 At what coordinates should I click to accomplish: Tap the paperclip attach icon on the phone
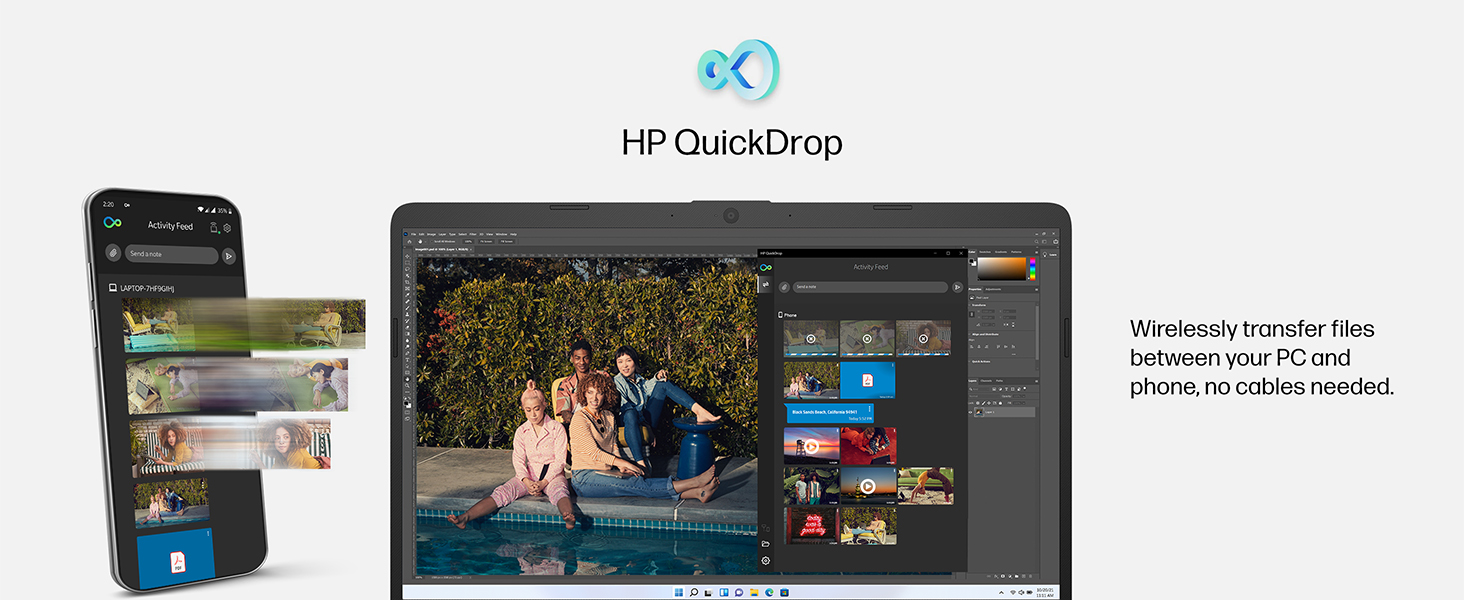(114, 253)
